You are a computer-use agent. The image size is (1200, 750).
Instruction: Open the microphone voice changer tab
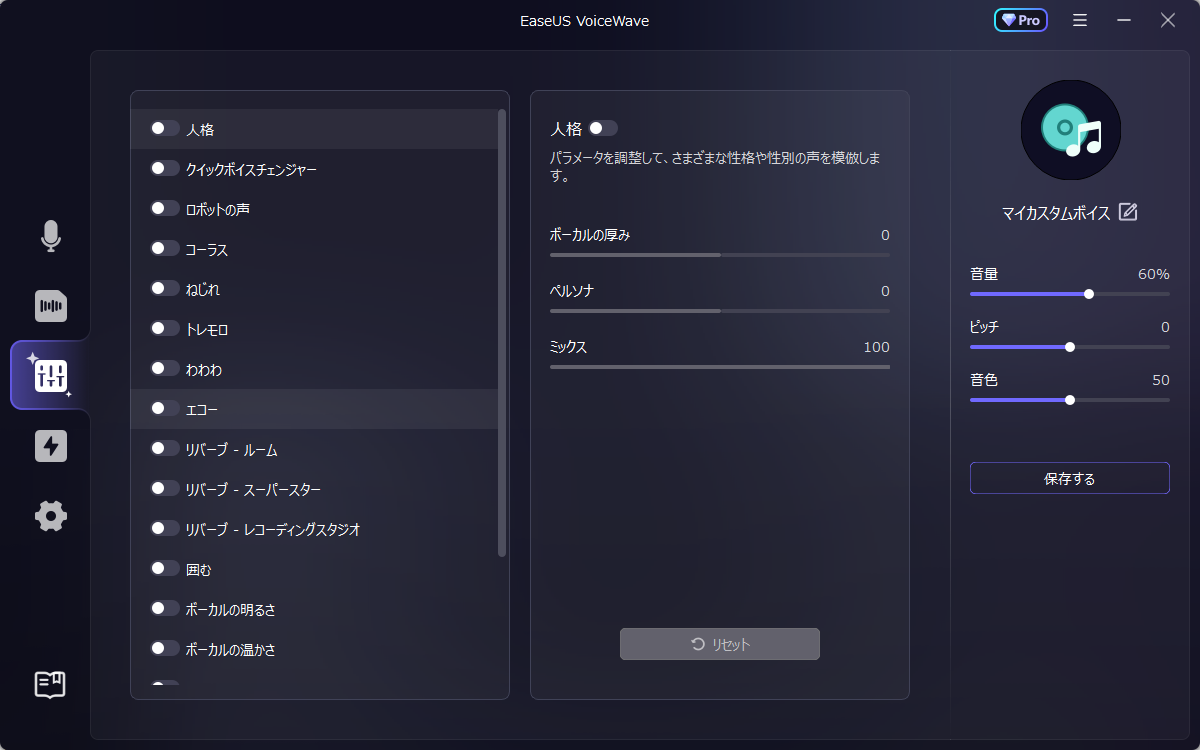[x=51, y=236]
